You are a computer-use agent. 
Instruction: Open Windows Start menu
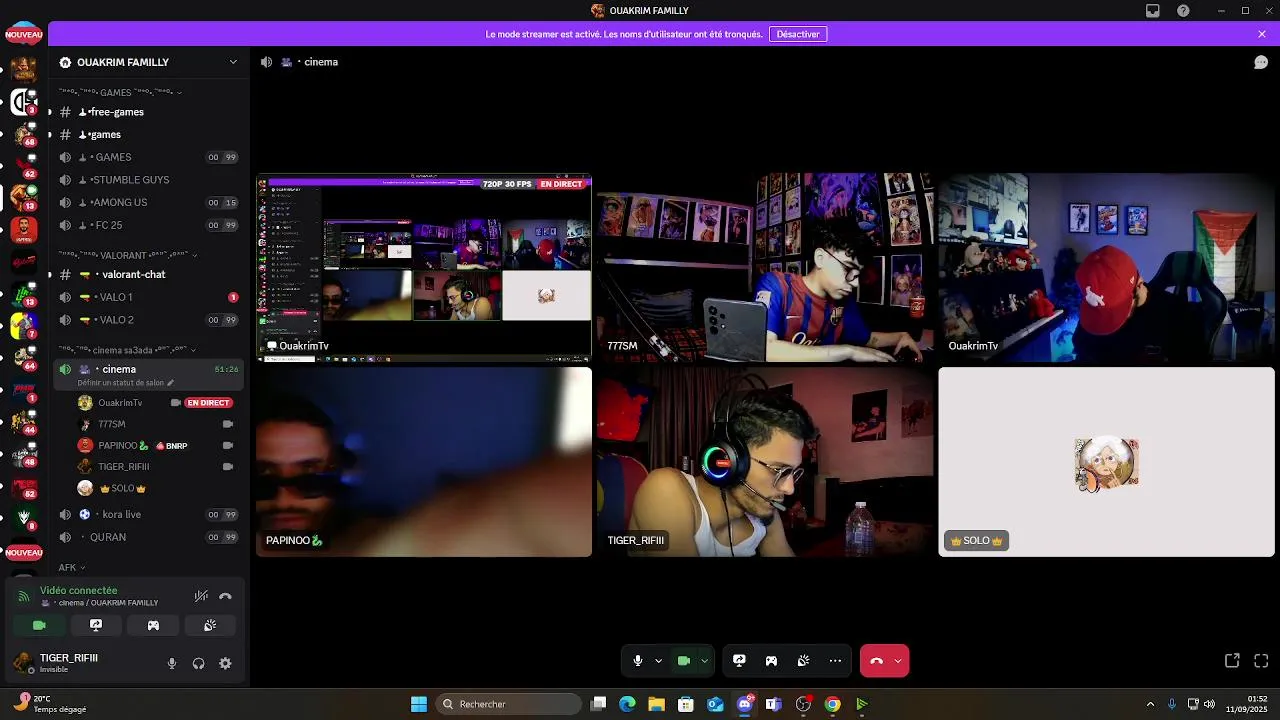point(419,704)
